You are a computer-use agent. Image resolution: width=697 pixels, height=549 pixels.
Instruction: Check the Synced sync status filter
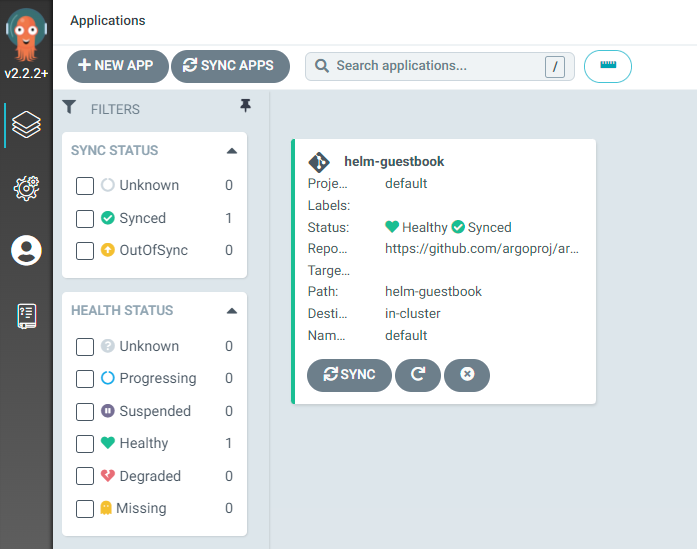point(84,218)
